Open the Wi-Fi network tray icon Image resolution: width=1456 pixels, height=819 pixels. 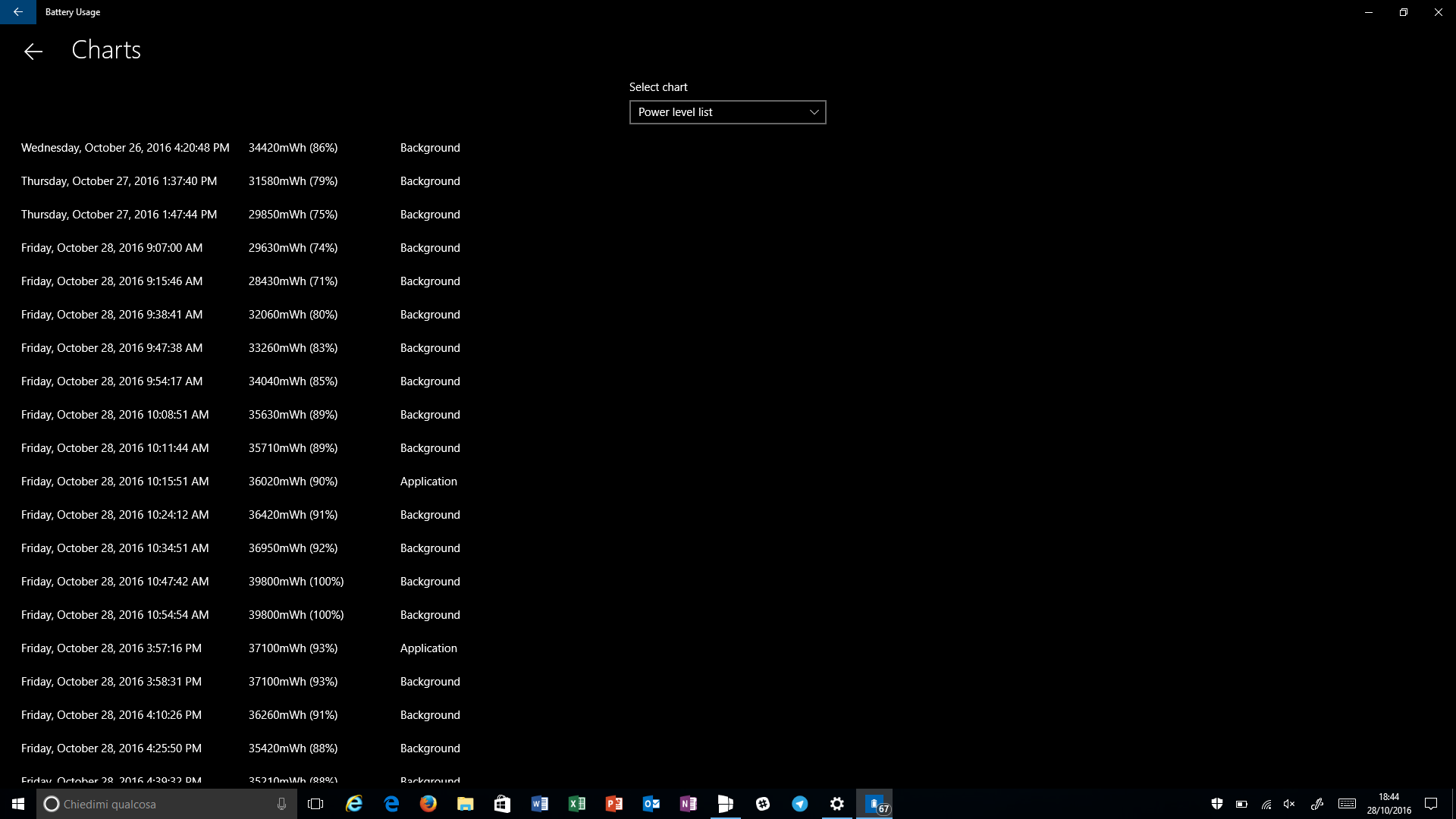pyautogui.click(x=1266, y=804)
